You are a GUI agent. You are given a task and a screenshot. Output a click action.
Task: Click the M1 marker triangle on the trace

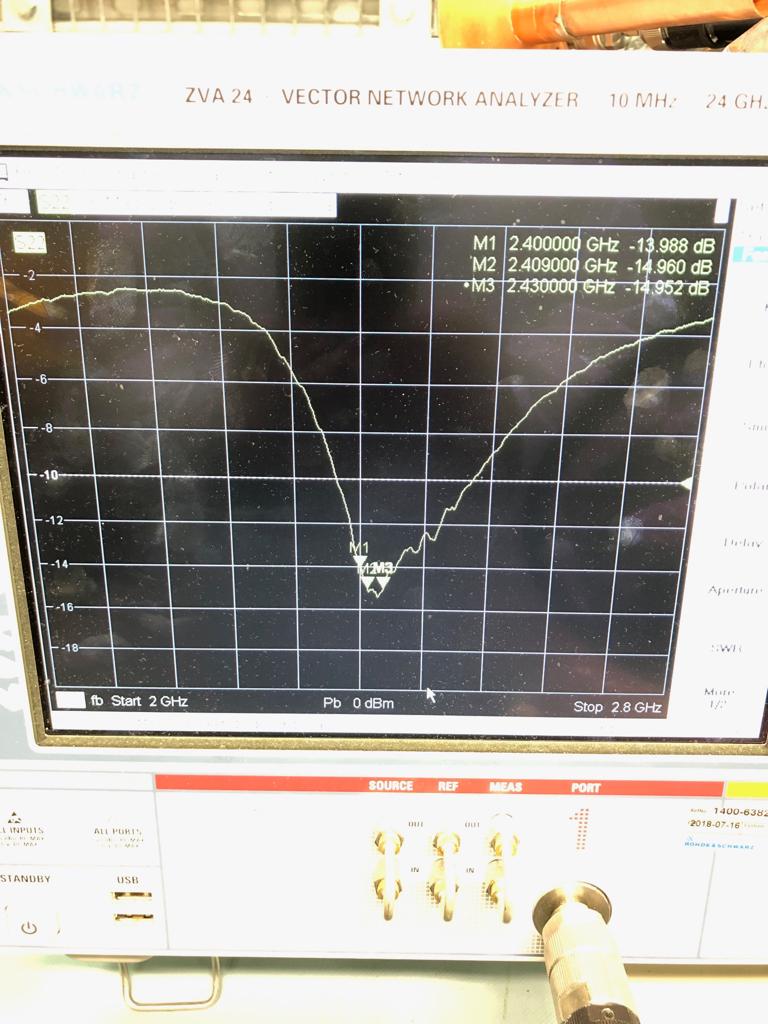pyautogui.click(x=359, y=561)
